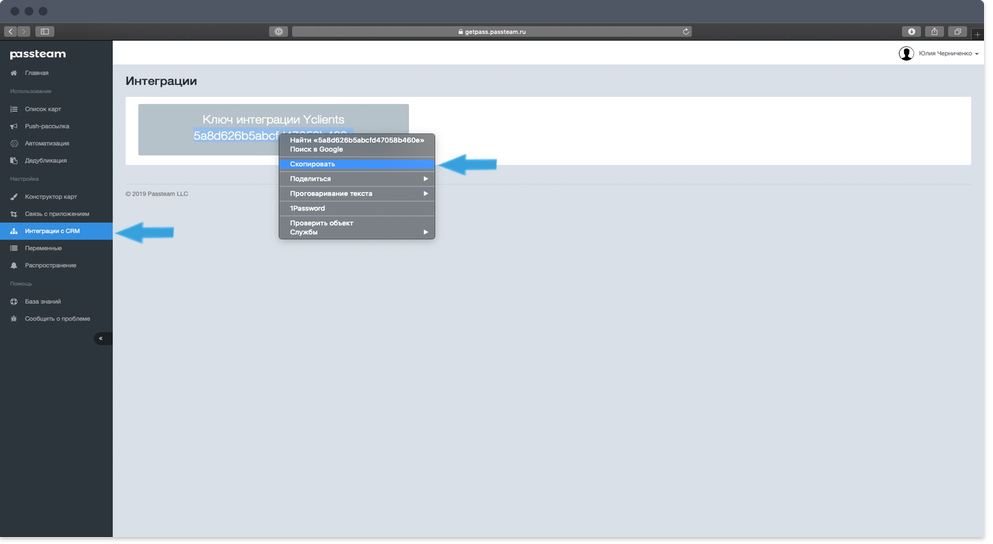Click the user avatar icon
This screenshot has height=544, width=993.
pos(906,54)
